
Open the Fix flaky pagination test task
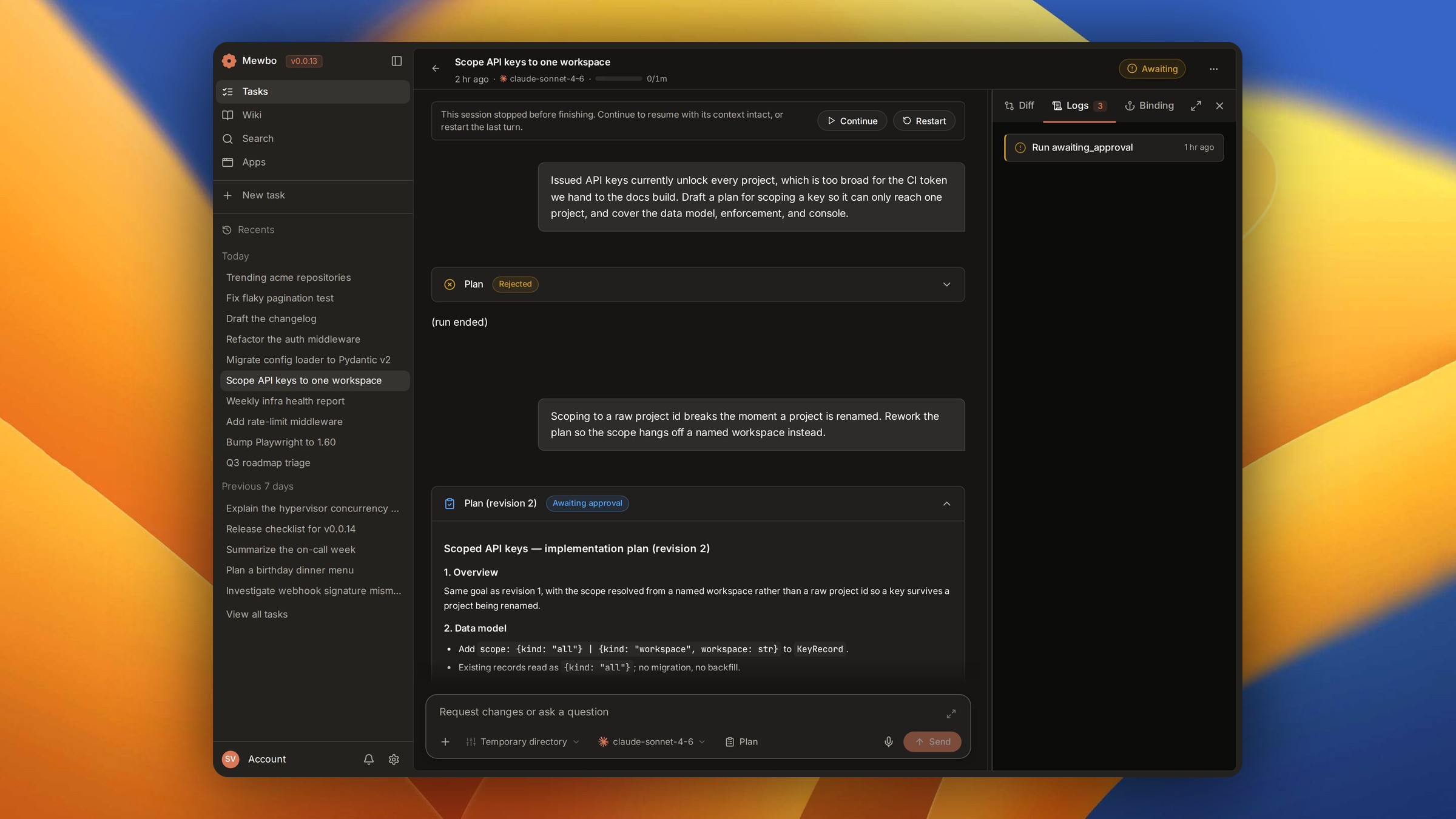(x=315, y=298)
